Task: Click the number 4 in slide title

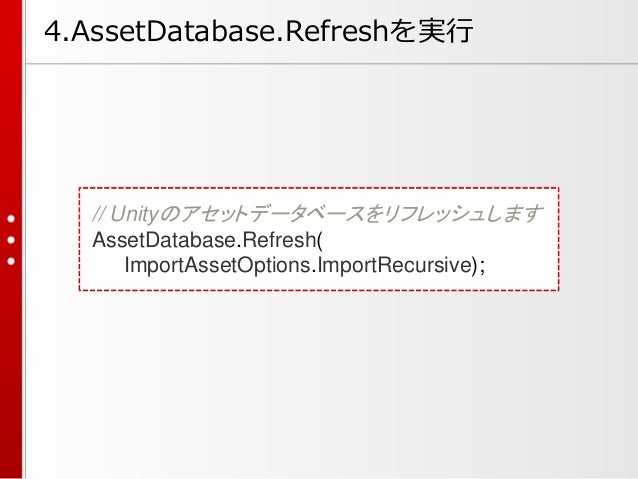Action: coord(52,32)
